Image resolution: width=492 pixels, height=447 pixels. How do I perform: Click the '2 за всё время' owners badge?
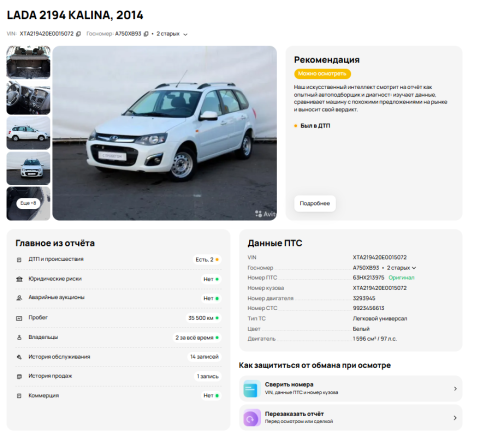197,338
